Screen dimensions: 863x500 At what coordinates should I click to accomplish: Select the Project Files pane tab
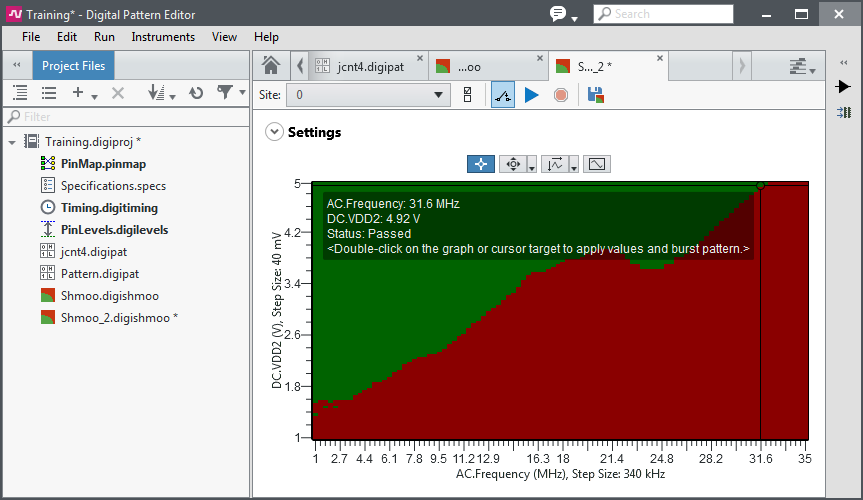(73, 66)
